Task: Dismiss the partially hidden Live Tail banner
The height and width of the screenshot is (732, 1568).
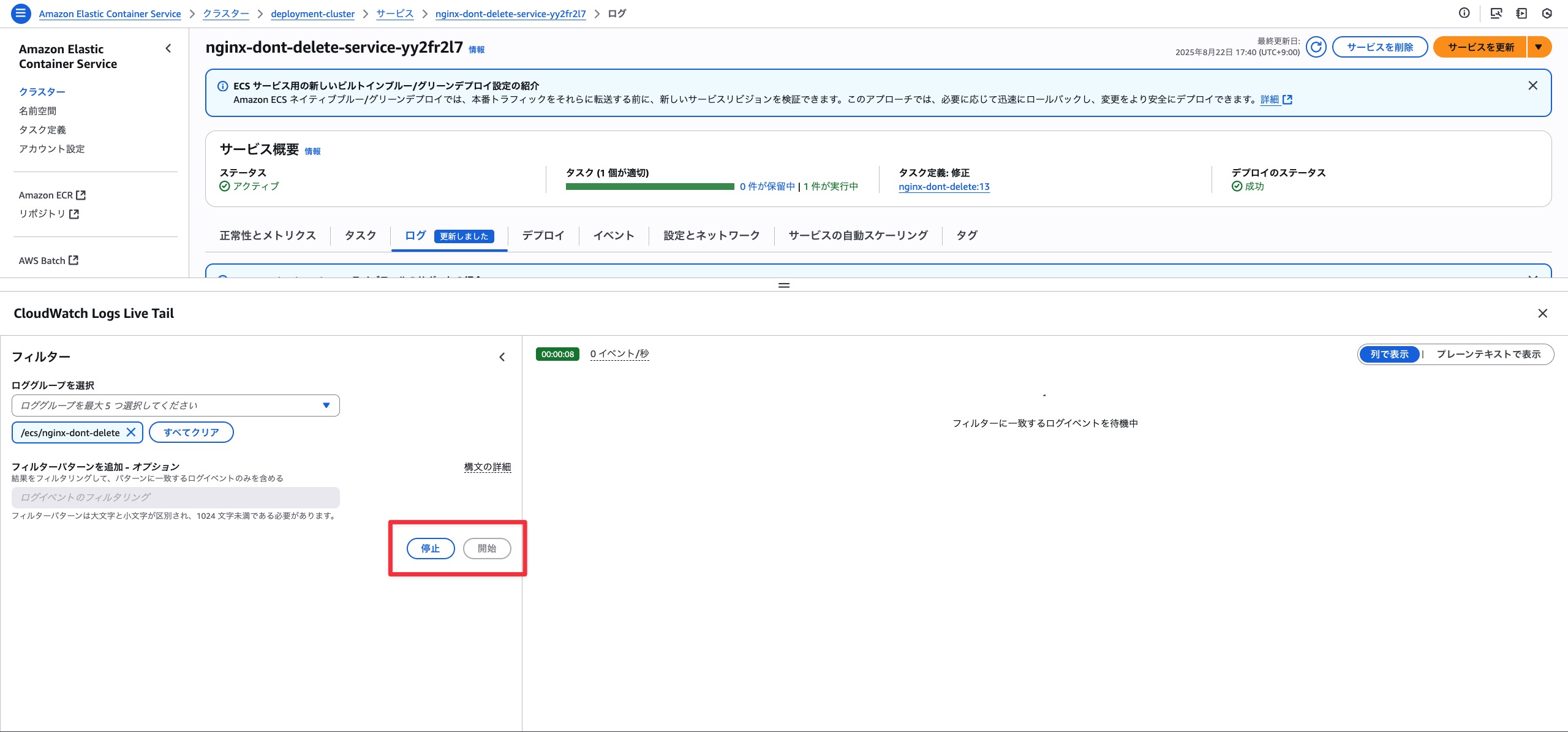Action: pyautogui.click(x=1532, y=277)
